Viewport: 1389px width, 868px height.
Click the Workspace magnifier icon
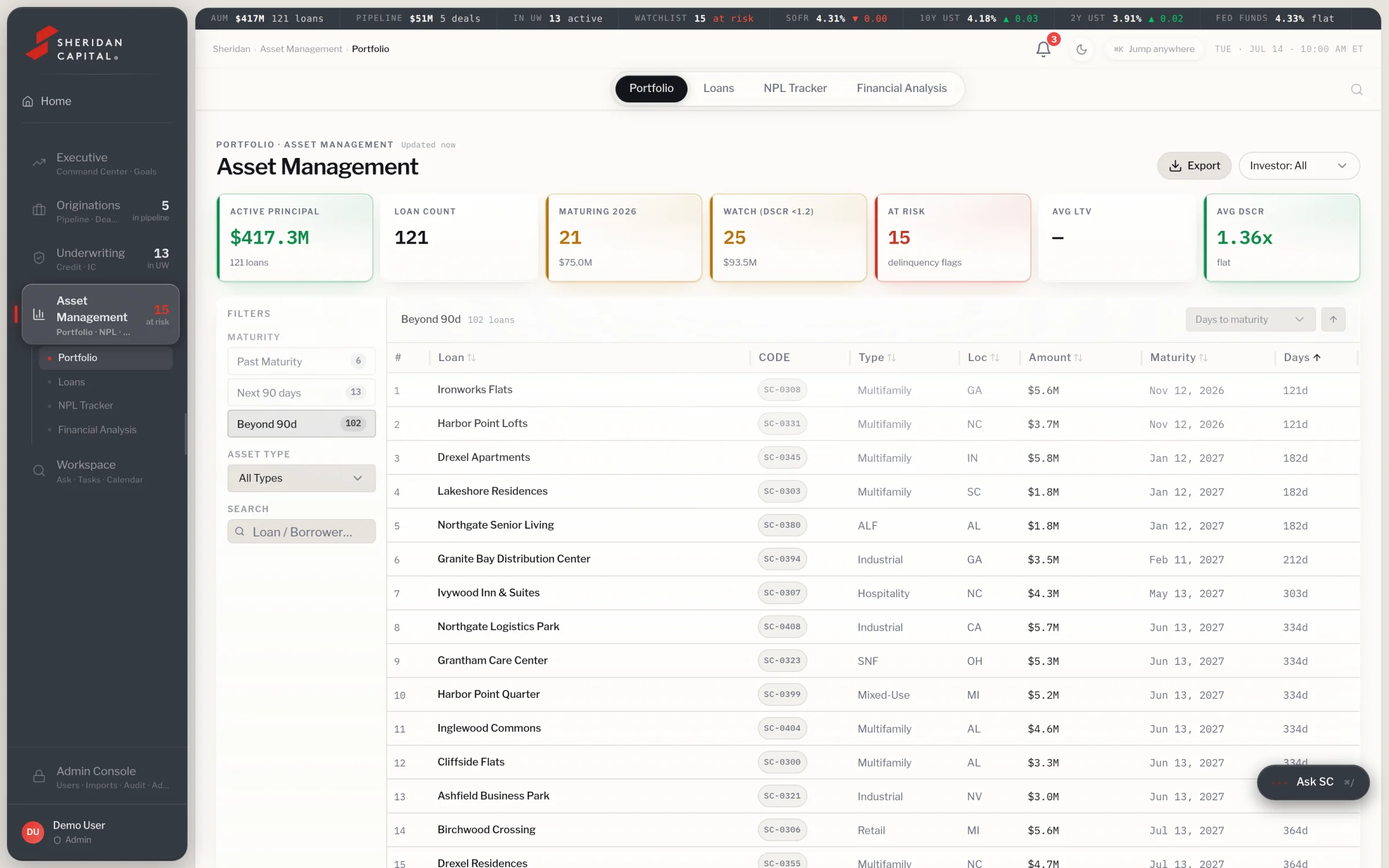pos(39,470)
